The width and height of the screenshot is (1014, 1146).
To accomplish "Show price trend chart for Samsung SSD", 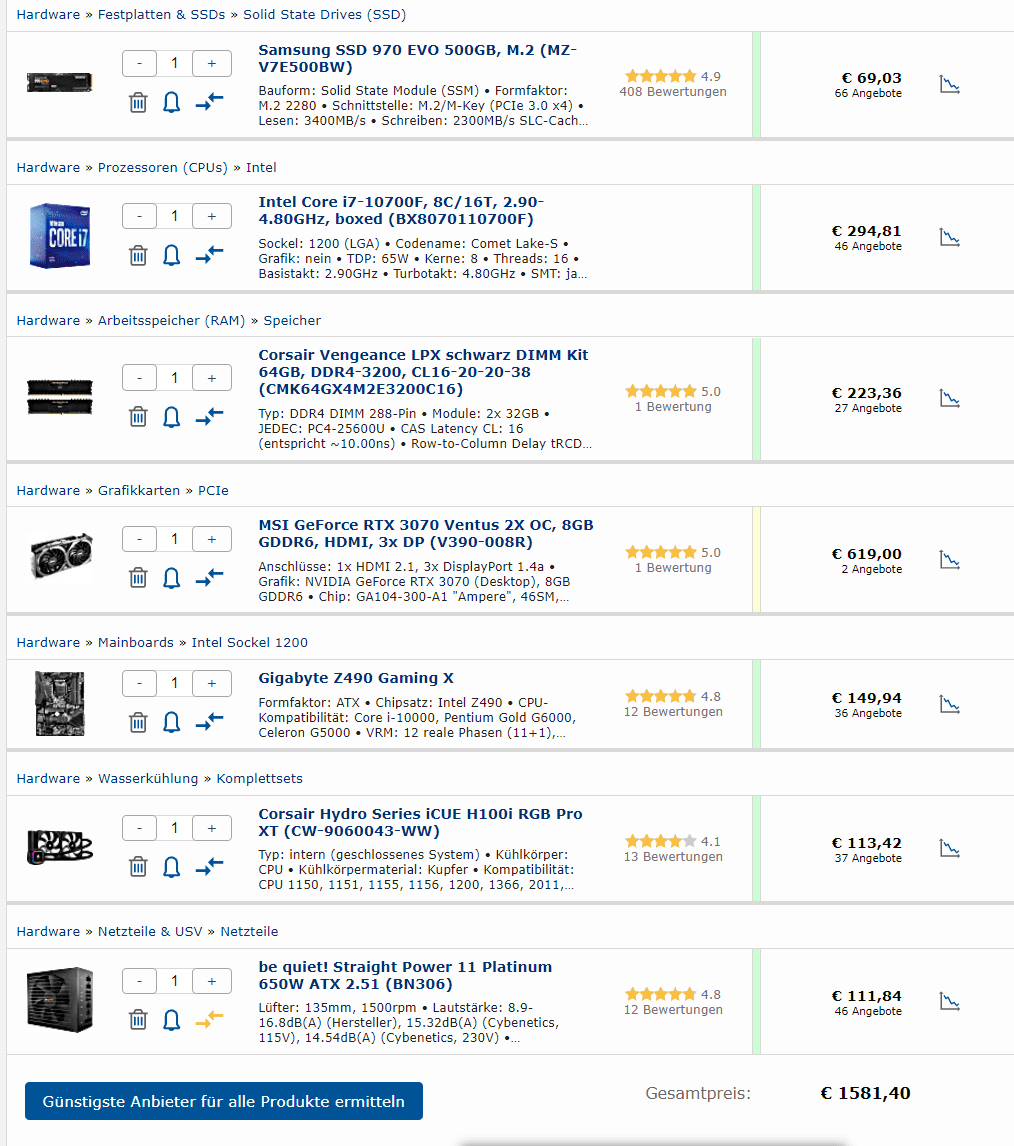I will (950, 83).
